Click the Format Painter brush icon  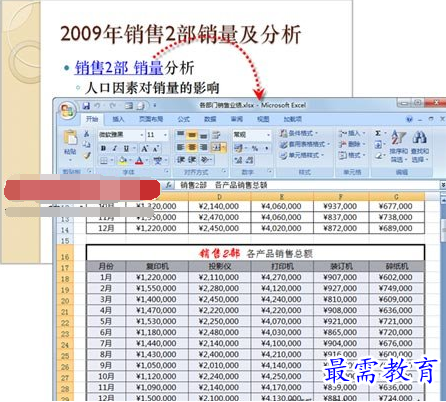click(87, 155)
